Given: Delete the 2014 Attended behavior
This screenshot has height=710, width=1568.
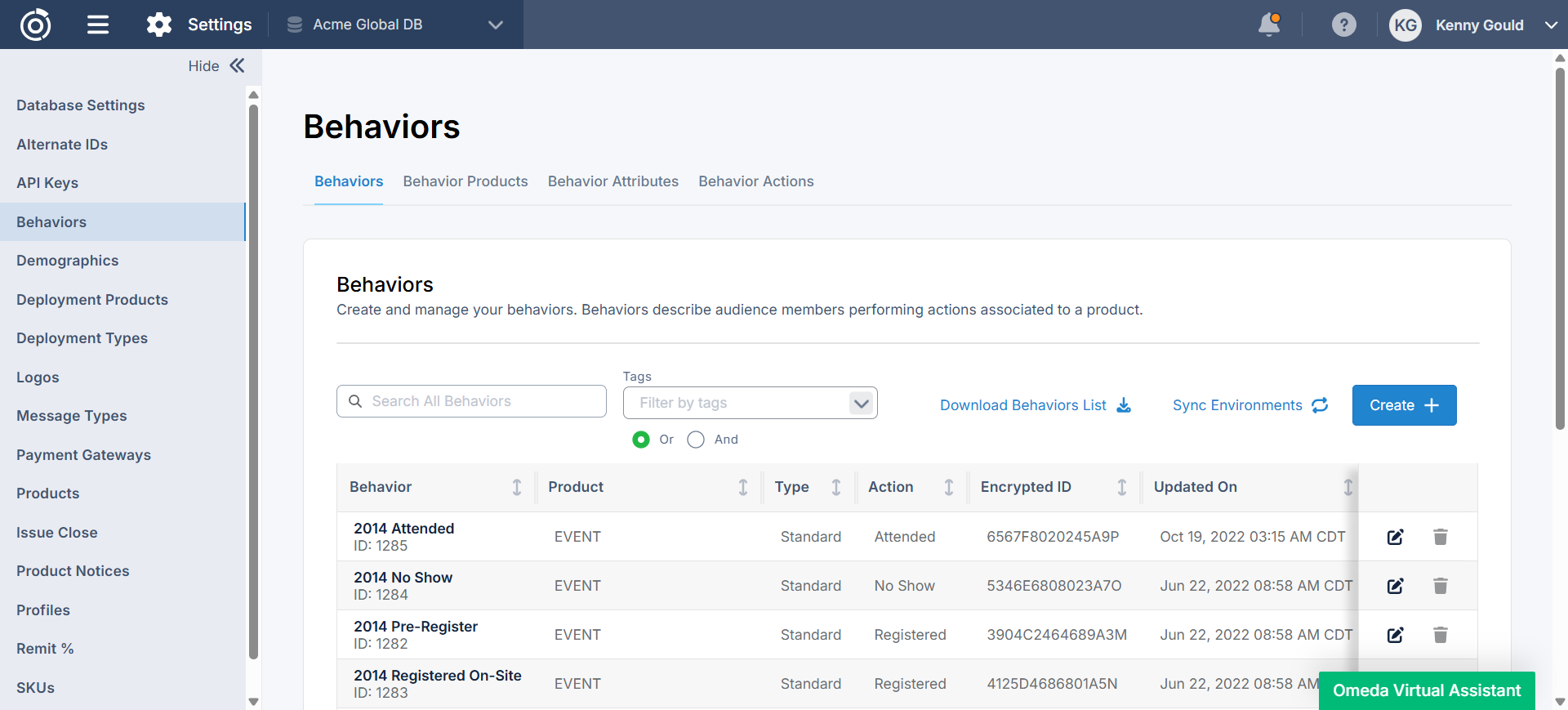Looking at the screenshot, I should click(x=1440, y=537).
